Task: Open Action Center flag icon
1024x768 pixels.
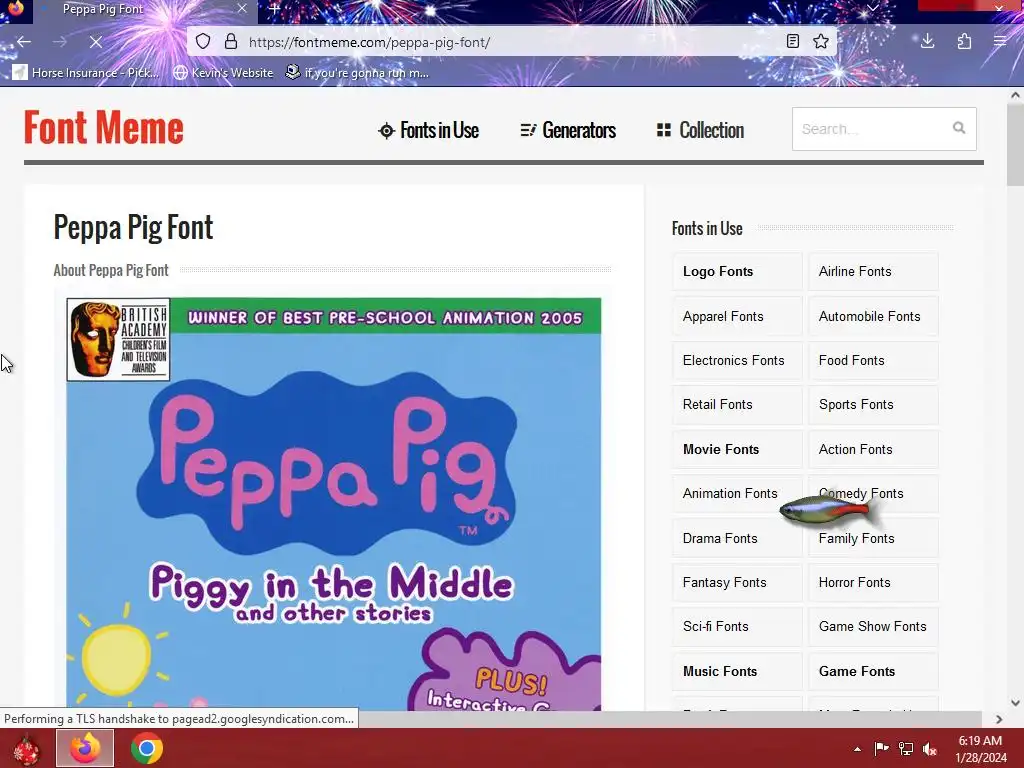Action: click(881, 749)
